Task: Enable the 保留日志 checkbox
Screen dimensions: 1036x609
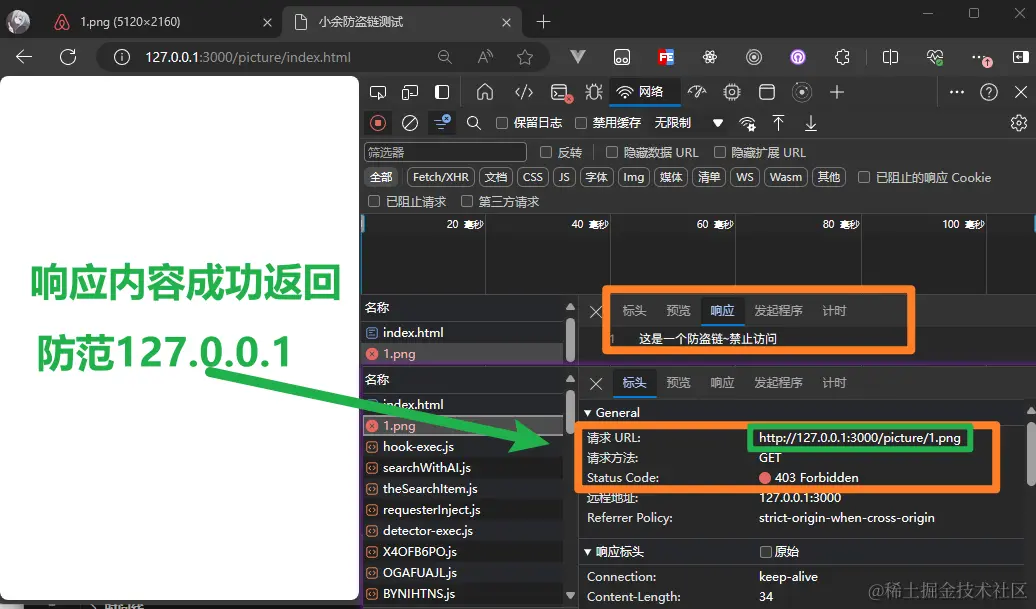Action: (502, 123)
